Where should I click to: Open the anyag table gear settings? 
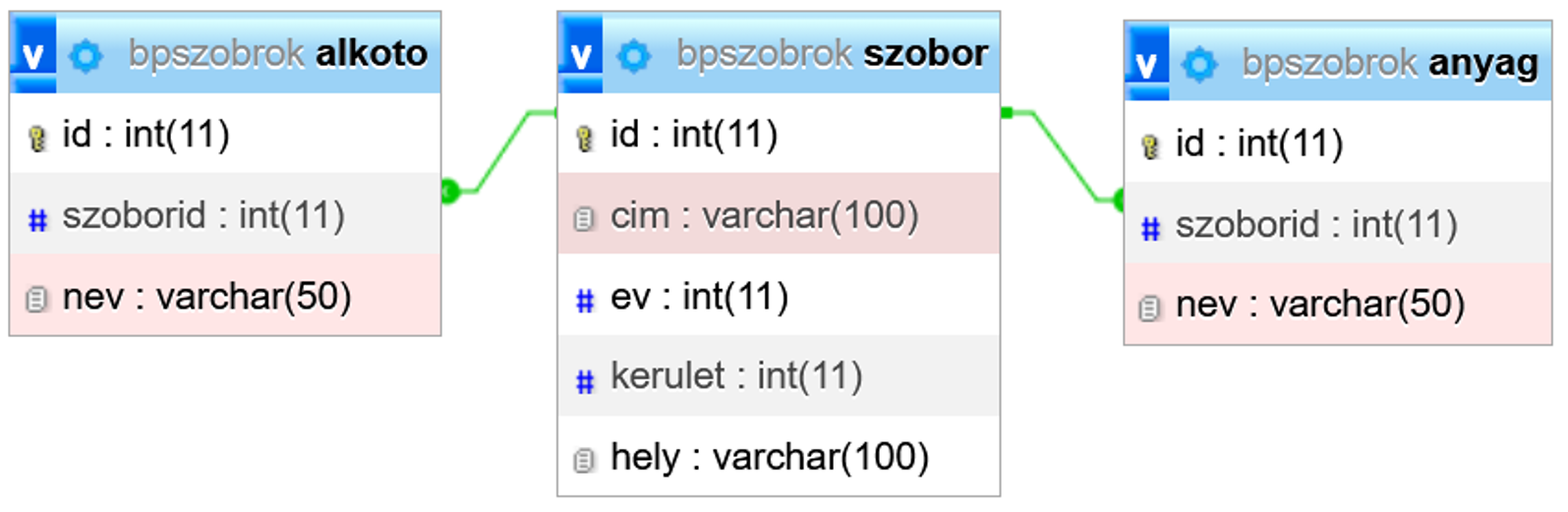pos(1199,65)
